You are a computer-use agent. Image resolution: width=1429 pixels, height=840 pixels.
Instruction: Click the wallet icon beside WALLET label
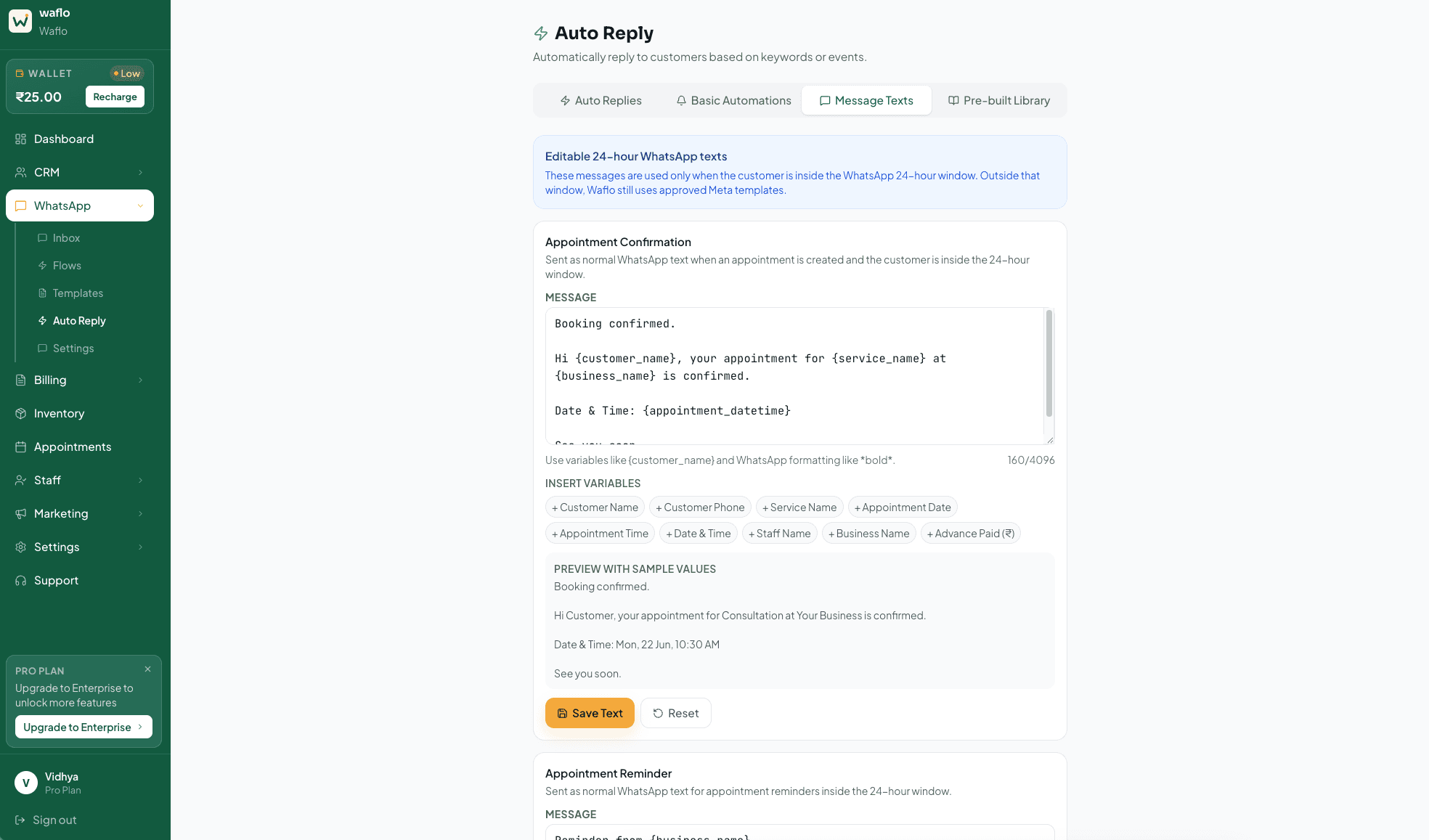pos(20,73)
